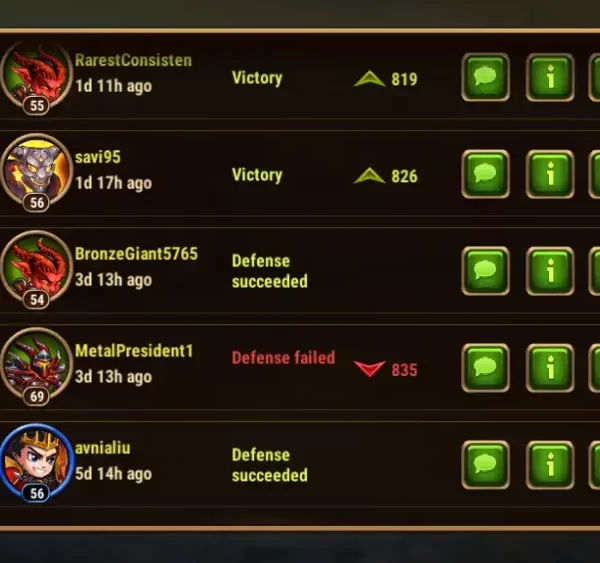The image size is (600, 563).
Task: Click the red Defense failed label
Action: click(x=284, y=357)
